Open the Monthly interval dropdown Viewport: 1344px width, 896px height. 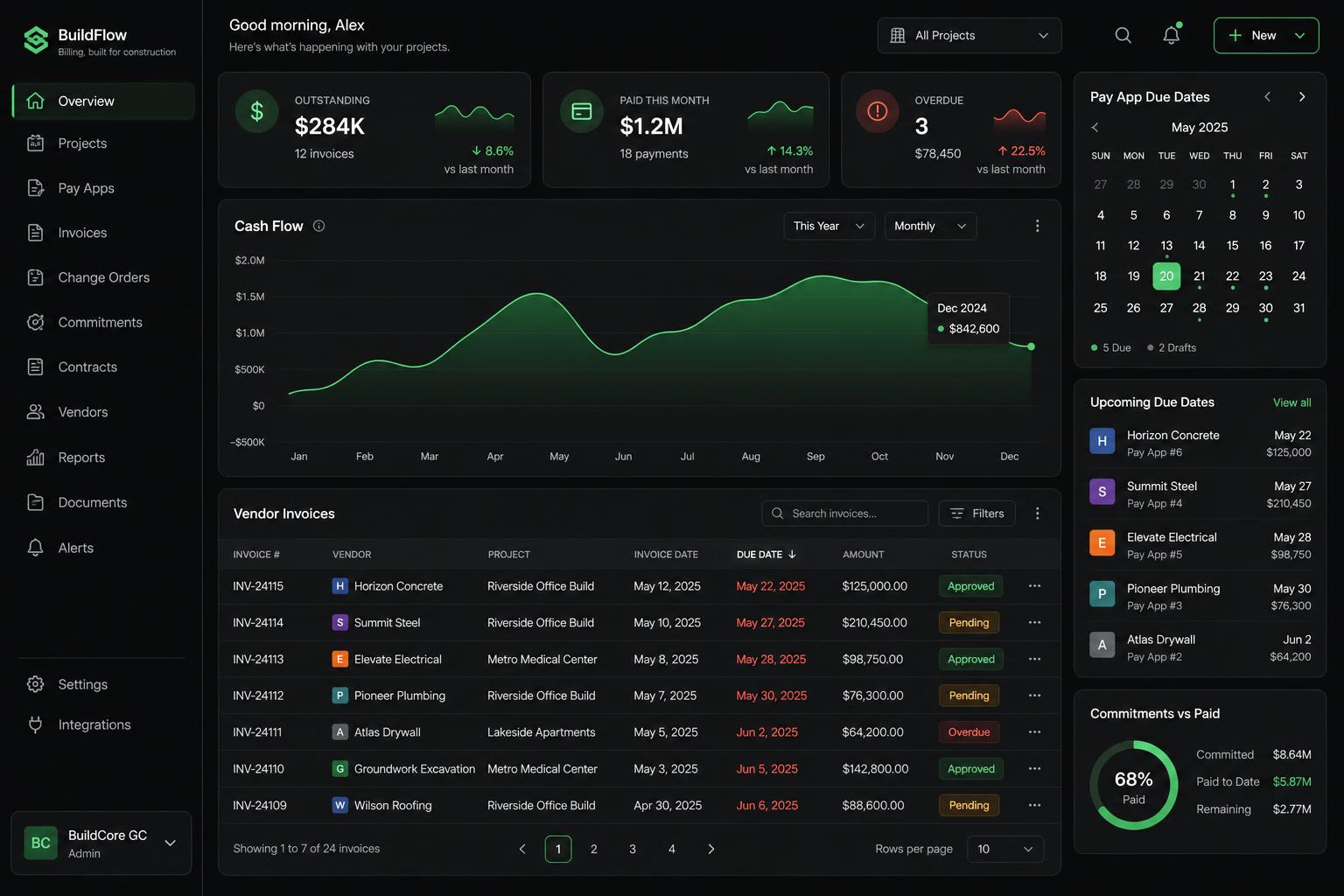[930, 226]
